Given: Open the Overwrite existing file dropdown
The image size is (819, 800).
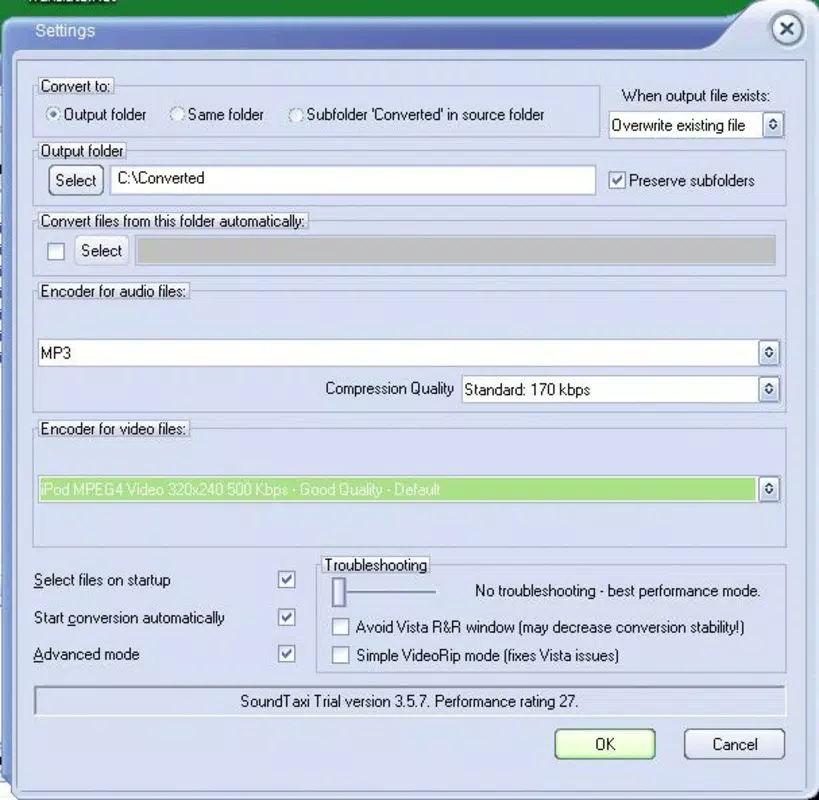Looking at the screenshot, I should pyautogui.click(x=696, y=125).
